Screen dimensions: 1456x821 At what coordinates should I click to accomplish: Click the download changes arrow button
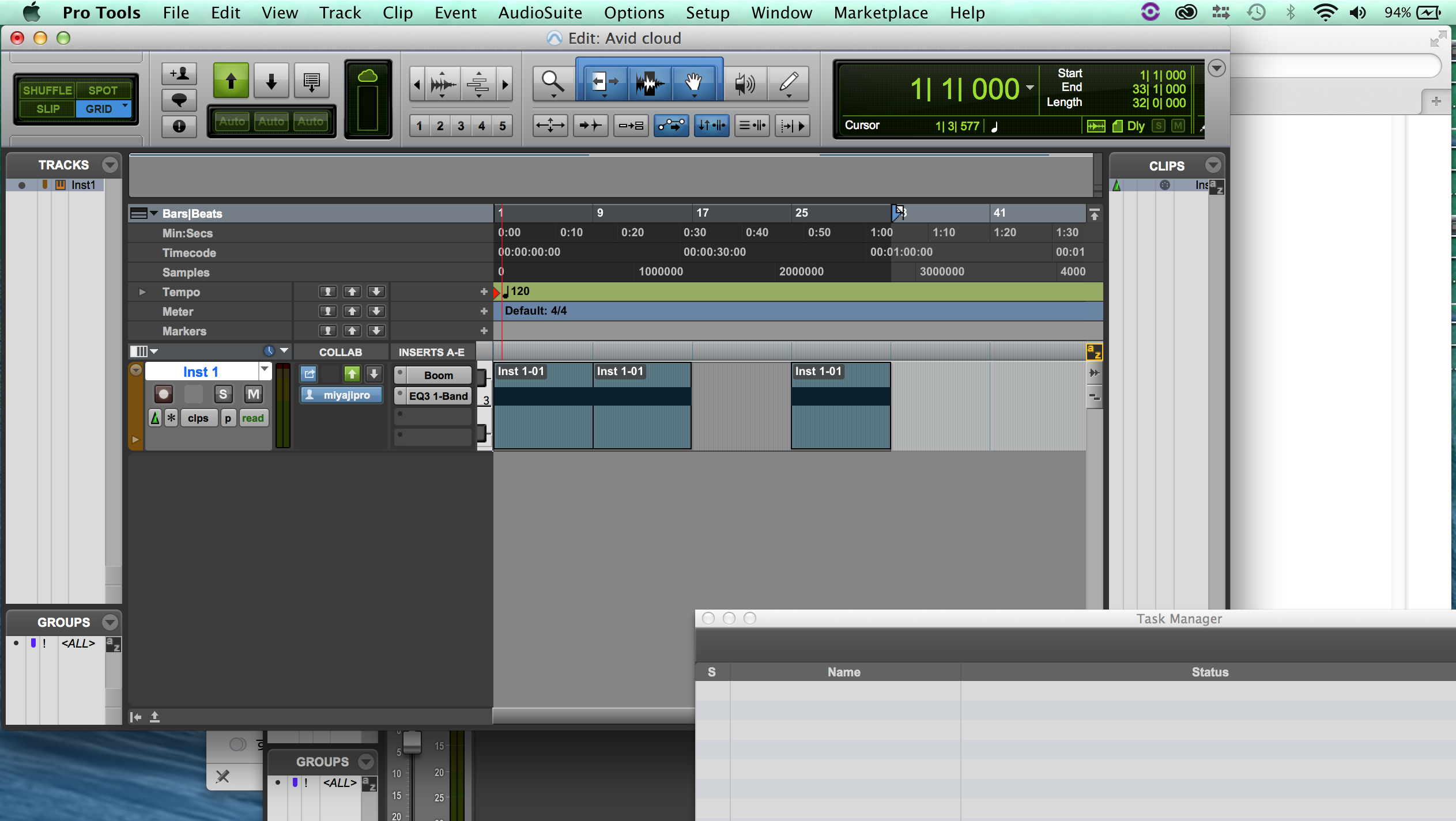[x=271, y=81]
